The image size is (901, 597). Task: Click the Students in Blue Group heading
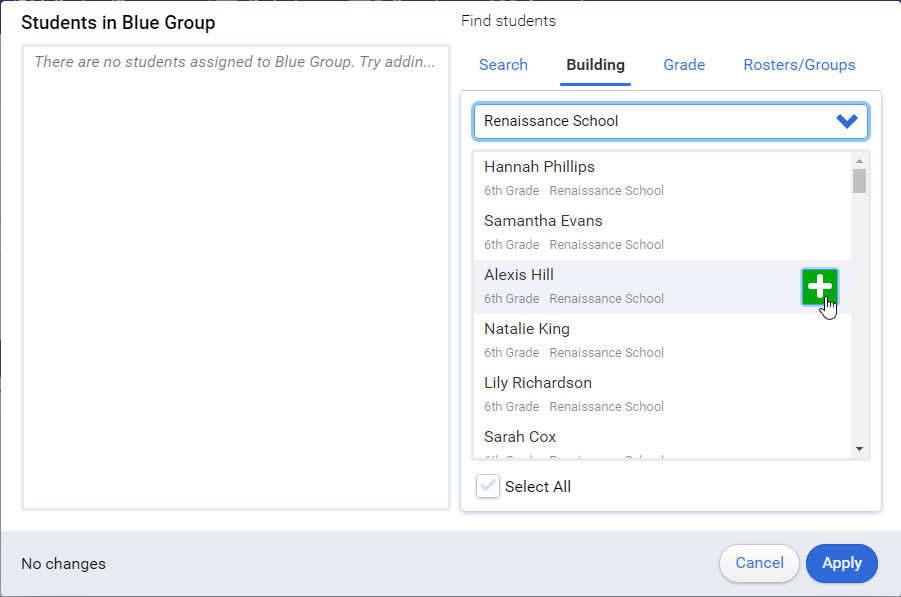click(x=118, y=22)
